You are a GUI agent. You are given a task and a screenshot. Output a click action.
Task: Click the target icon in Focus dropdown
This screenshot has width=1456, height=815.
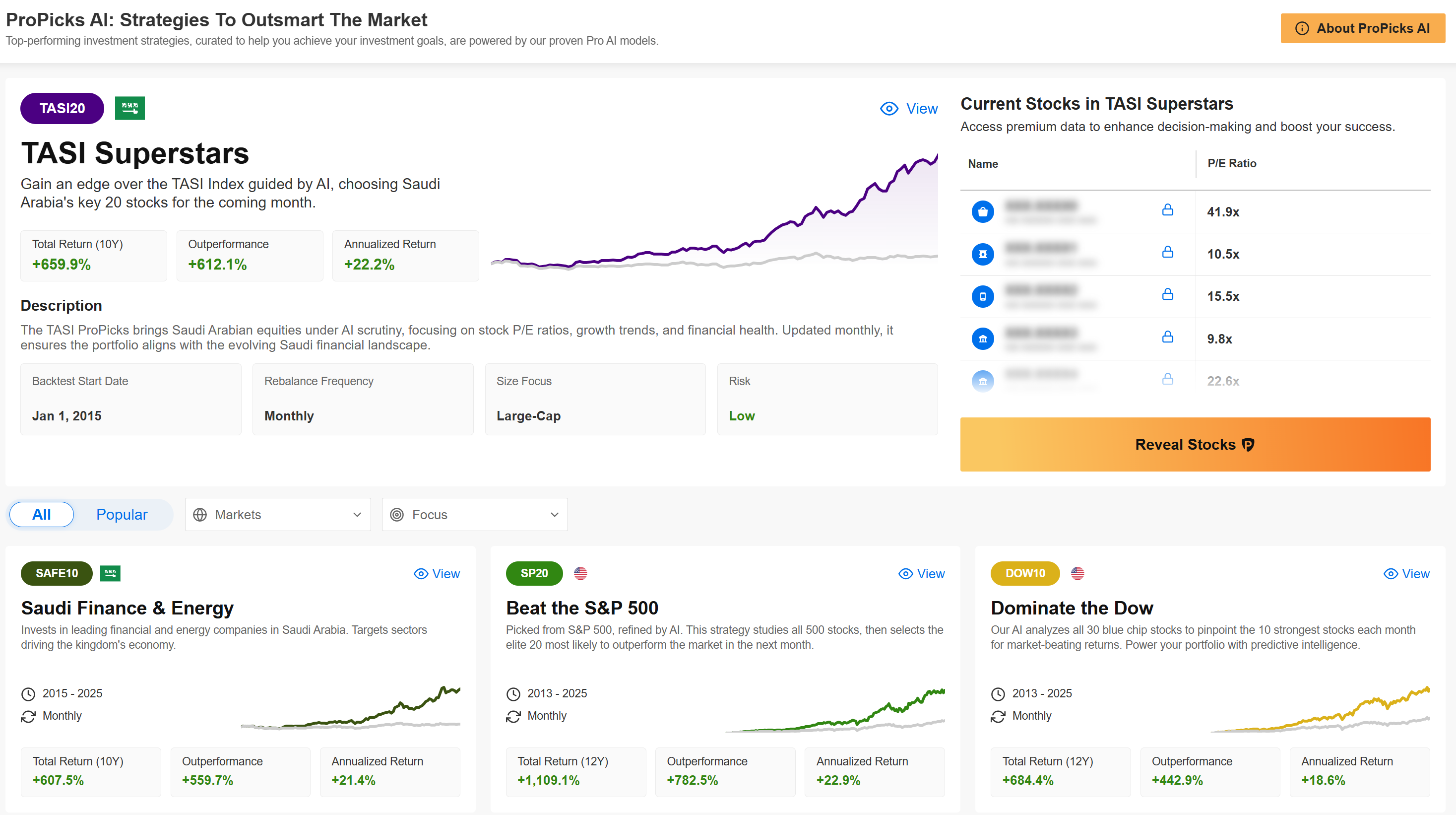tap(397, 515)
